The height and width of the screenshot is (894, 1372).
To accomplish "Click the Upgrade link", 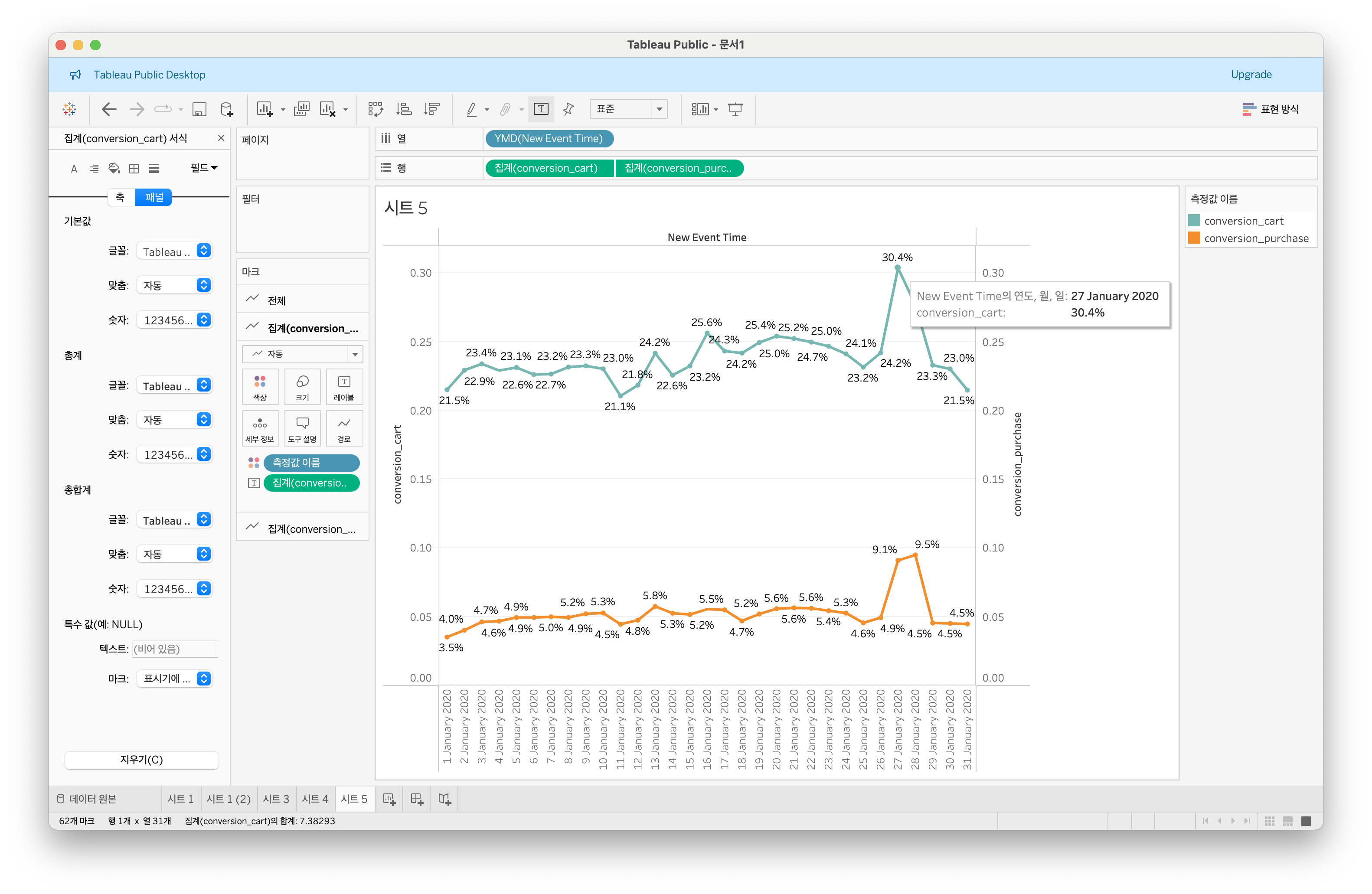I will (1251, 75).
